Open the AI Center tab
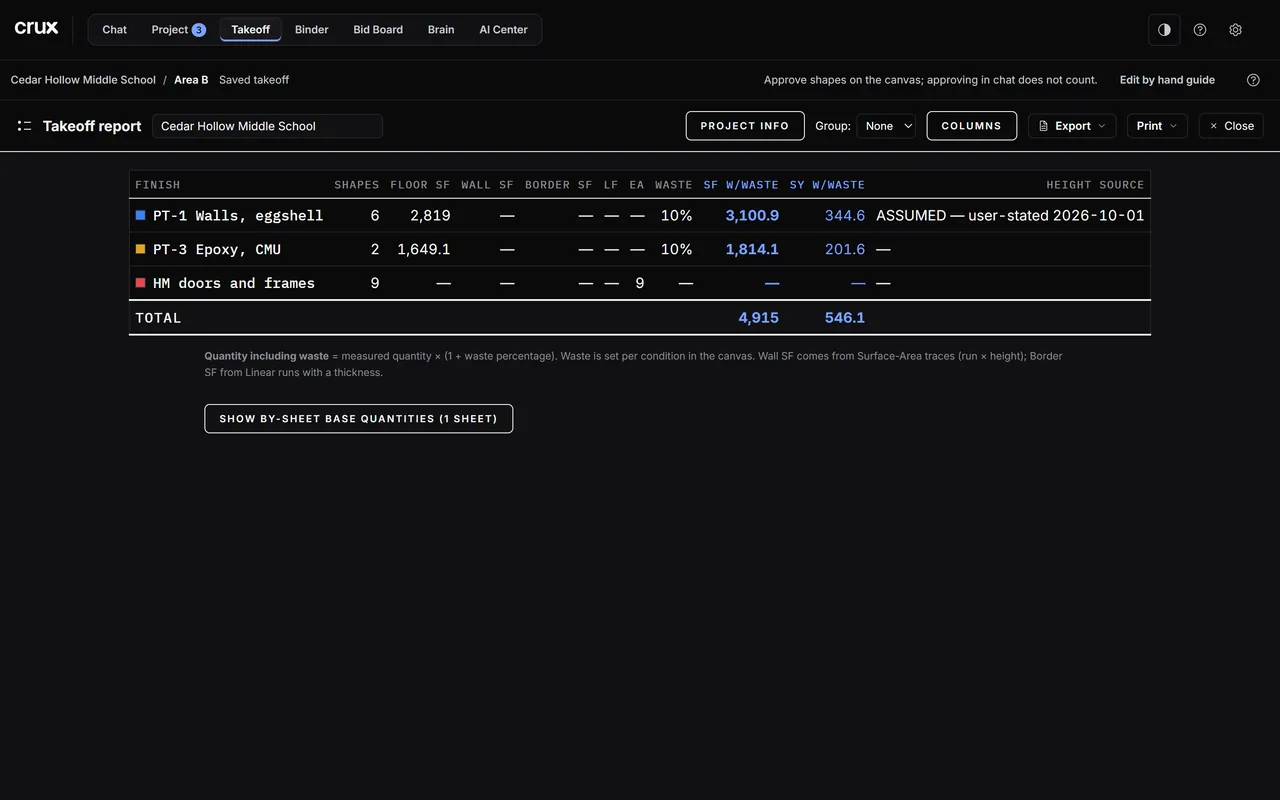 click(503, 30)
